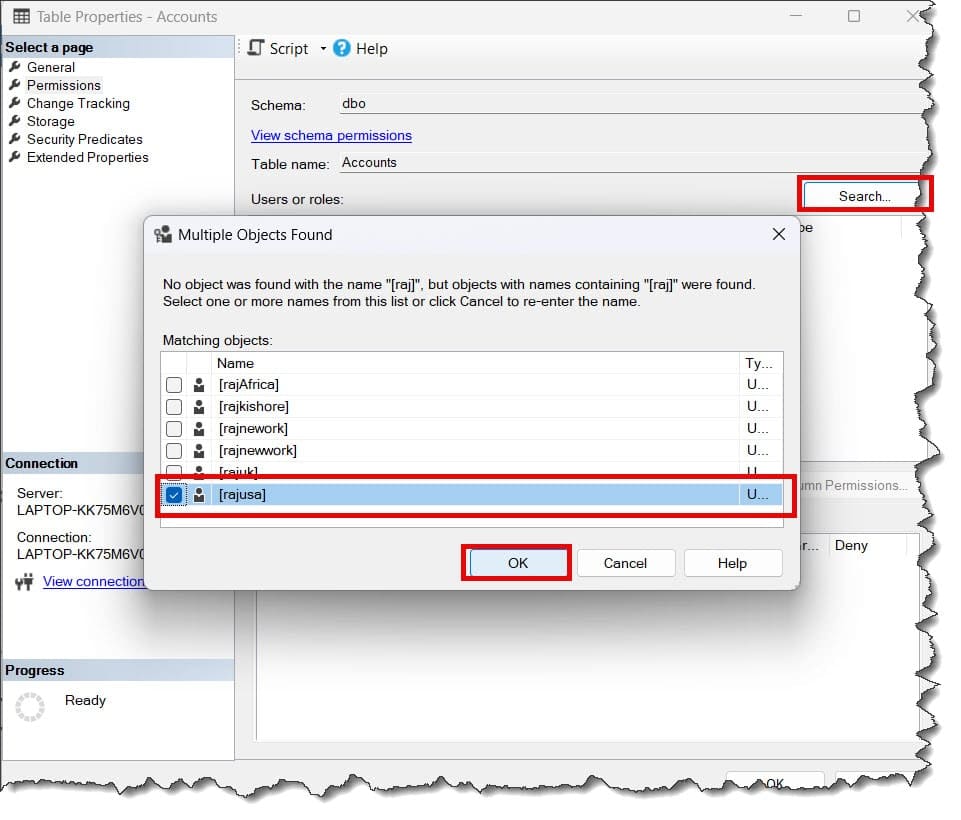Open the View schema permissions link

(x=331, y=135)
